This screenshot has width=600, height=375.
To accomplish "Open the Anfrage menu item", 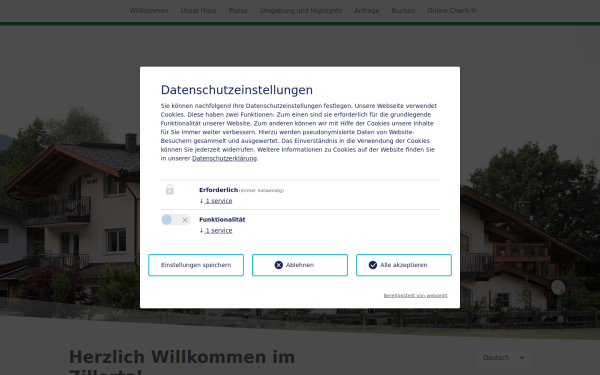I will point(367,11).
